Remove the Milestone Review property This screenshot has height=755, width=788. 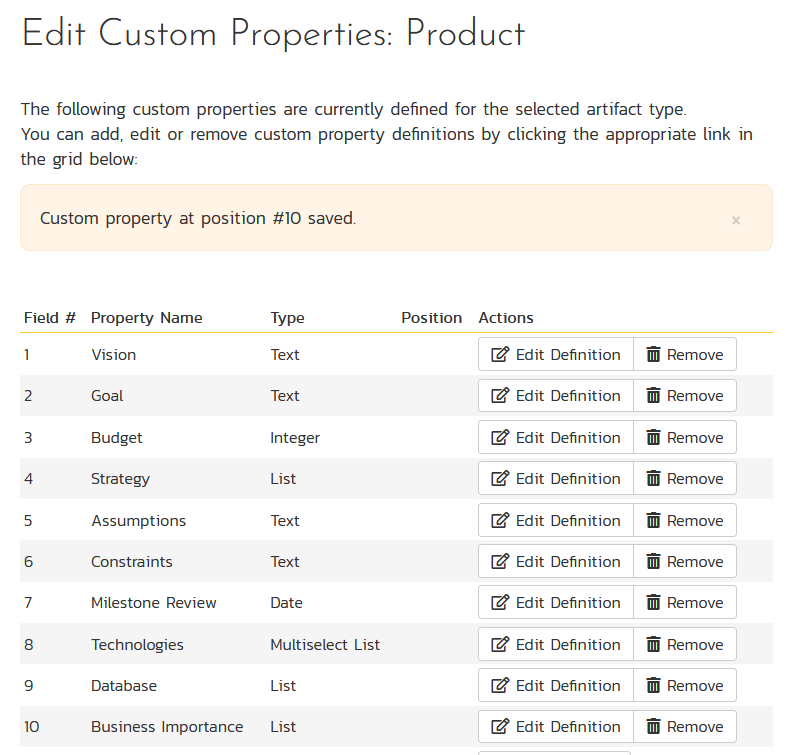(685, 603)
